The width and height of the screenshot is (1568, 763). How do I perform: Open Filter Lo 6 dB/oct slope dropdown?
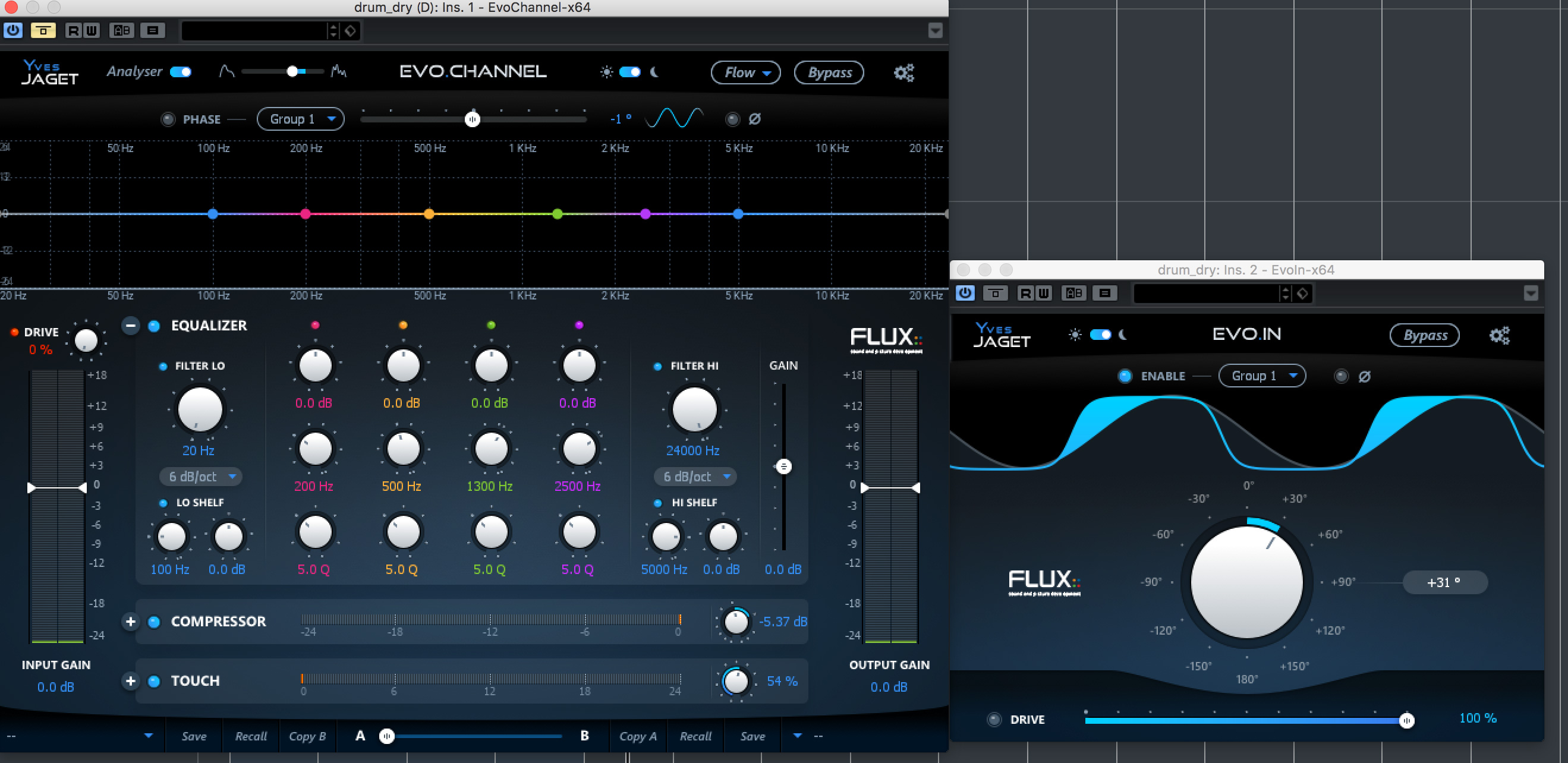click(201, 477)
